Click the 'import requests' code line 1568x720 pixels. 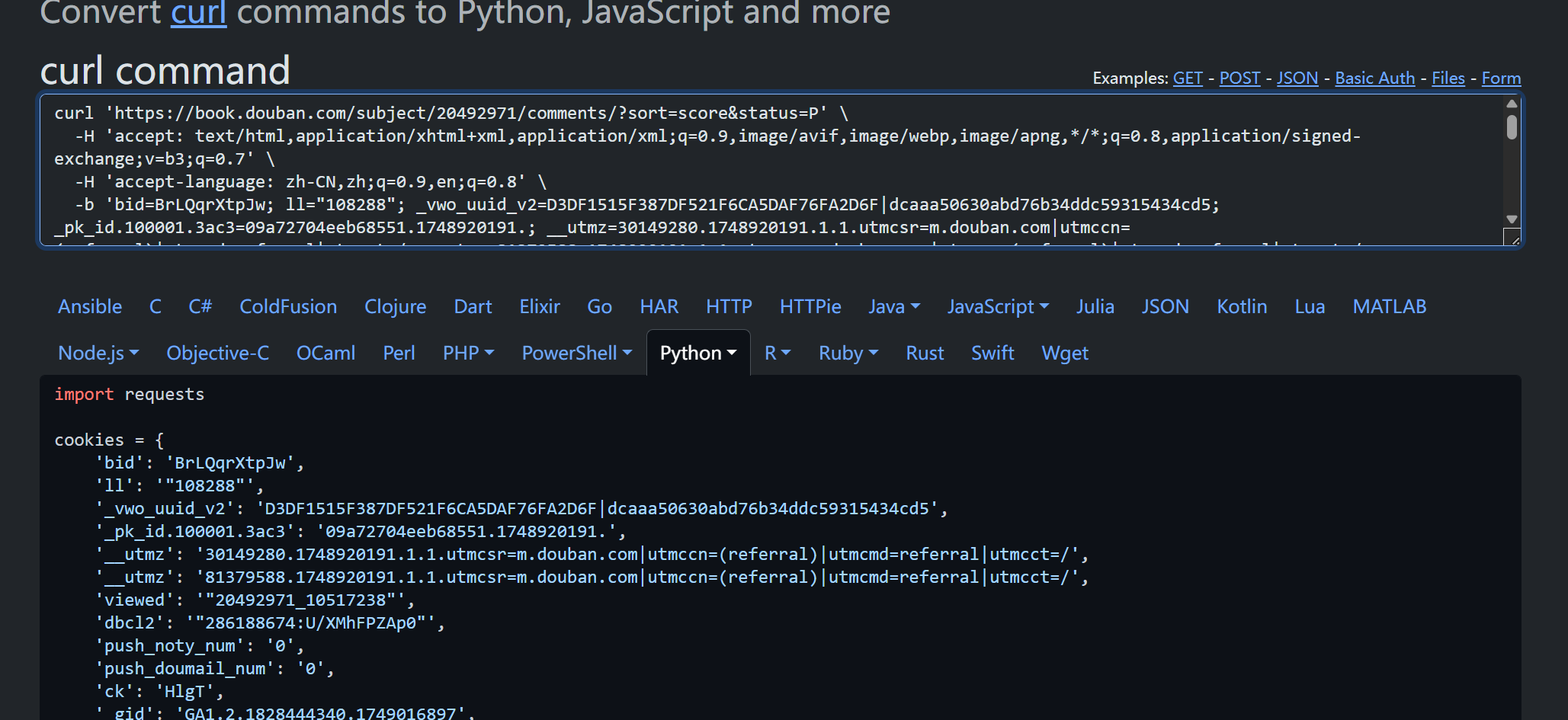coord(130,394)
